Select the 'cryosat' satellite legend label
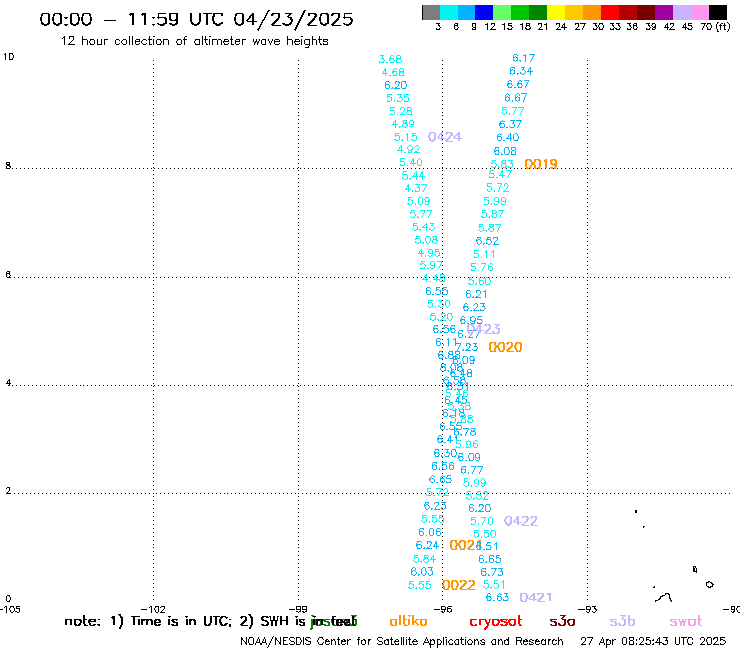Screen dimensions: 740x650 (496, 622)
